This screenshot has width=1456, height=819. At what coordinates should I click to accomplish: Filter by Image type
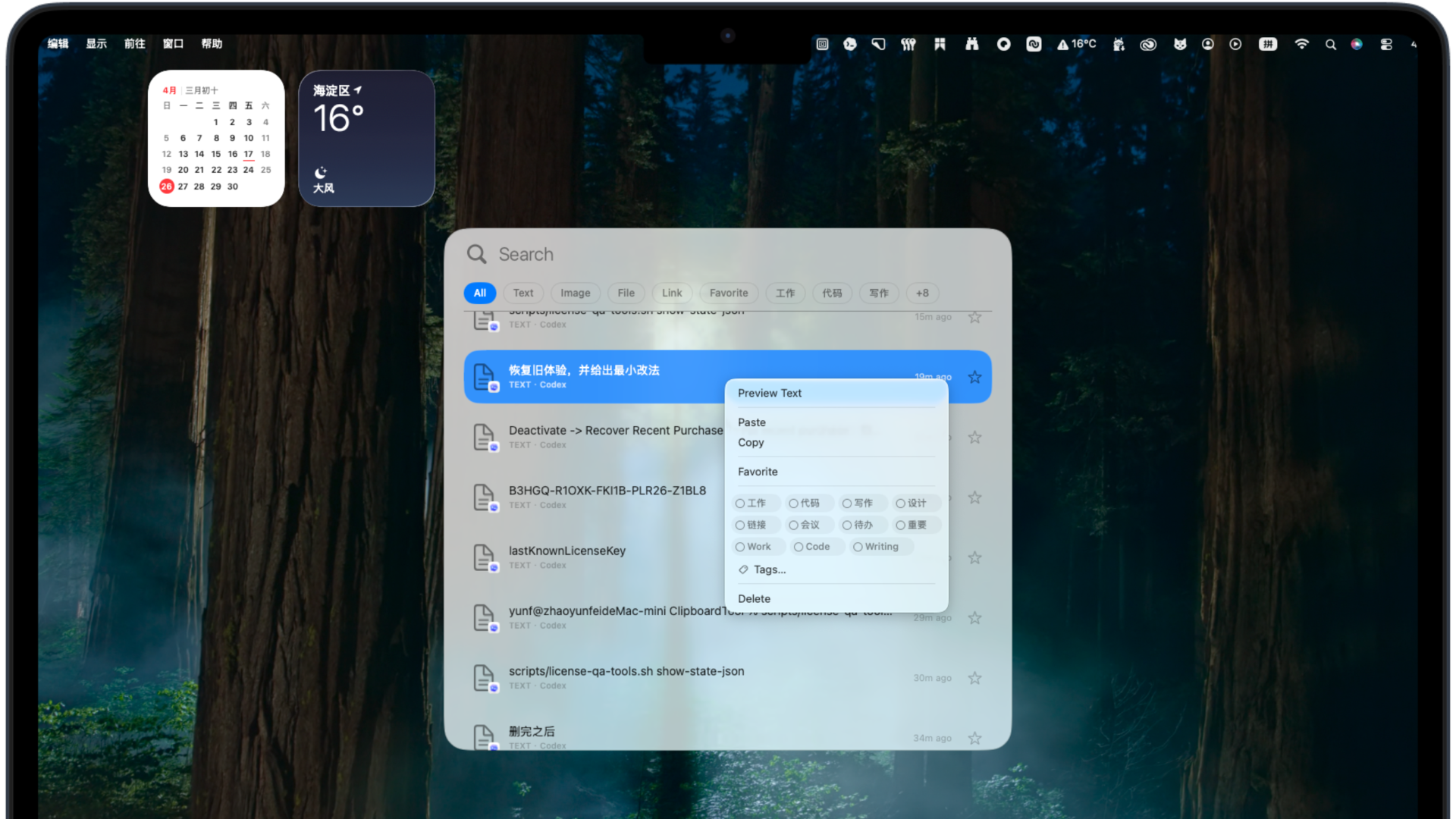pos(575,293)
